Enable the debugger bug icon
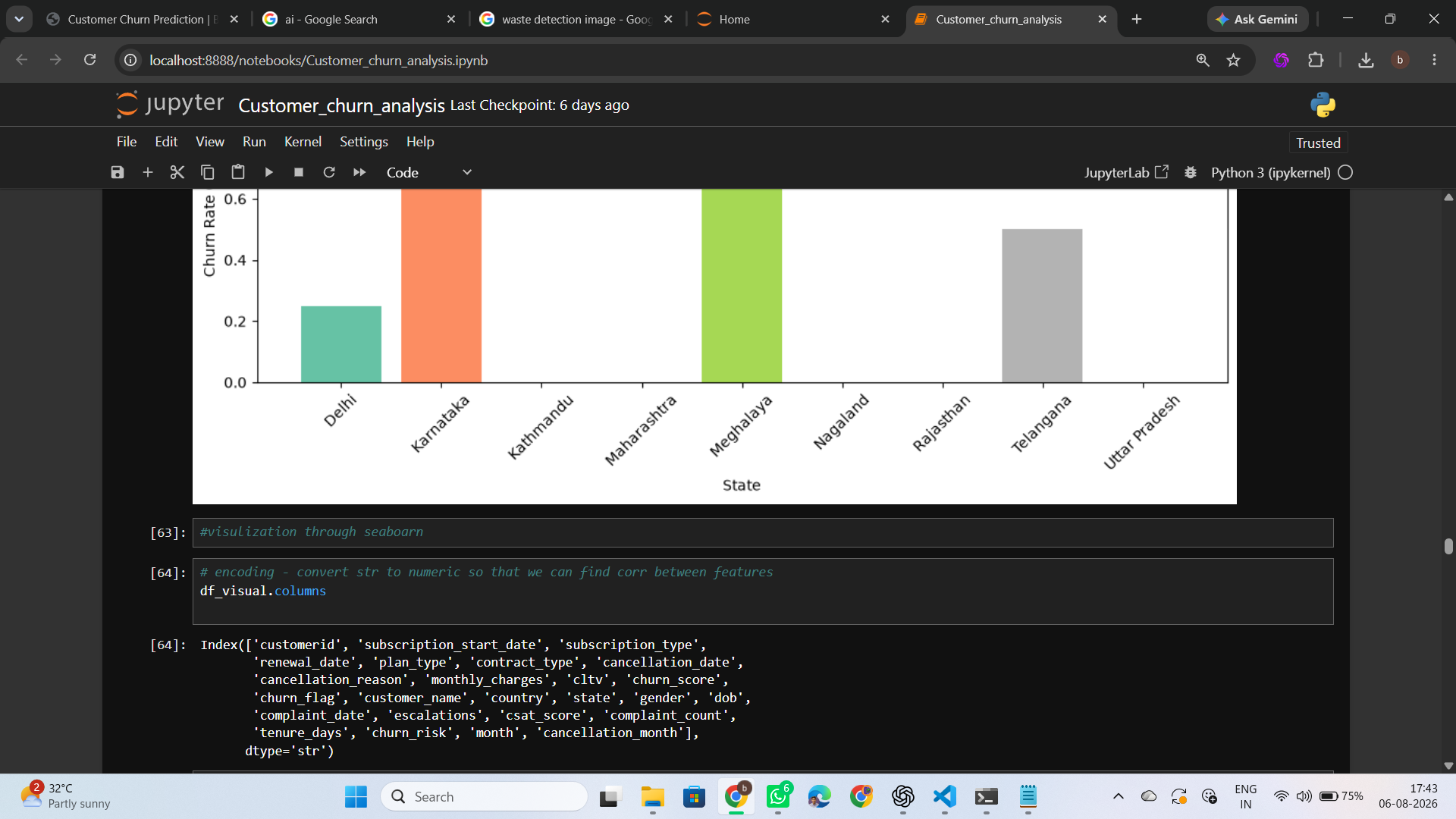This screenshot has width=1456, height=819. (x=1191, y=172)
